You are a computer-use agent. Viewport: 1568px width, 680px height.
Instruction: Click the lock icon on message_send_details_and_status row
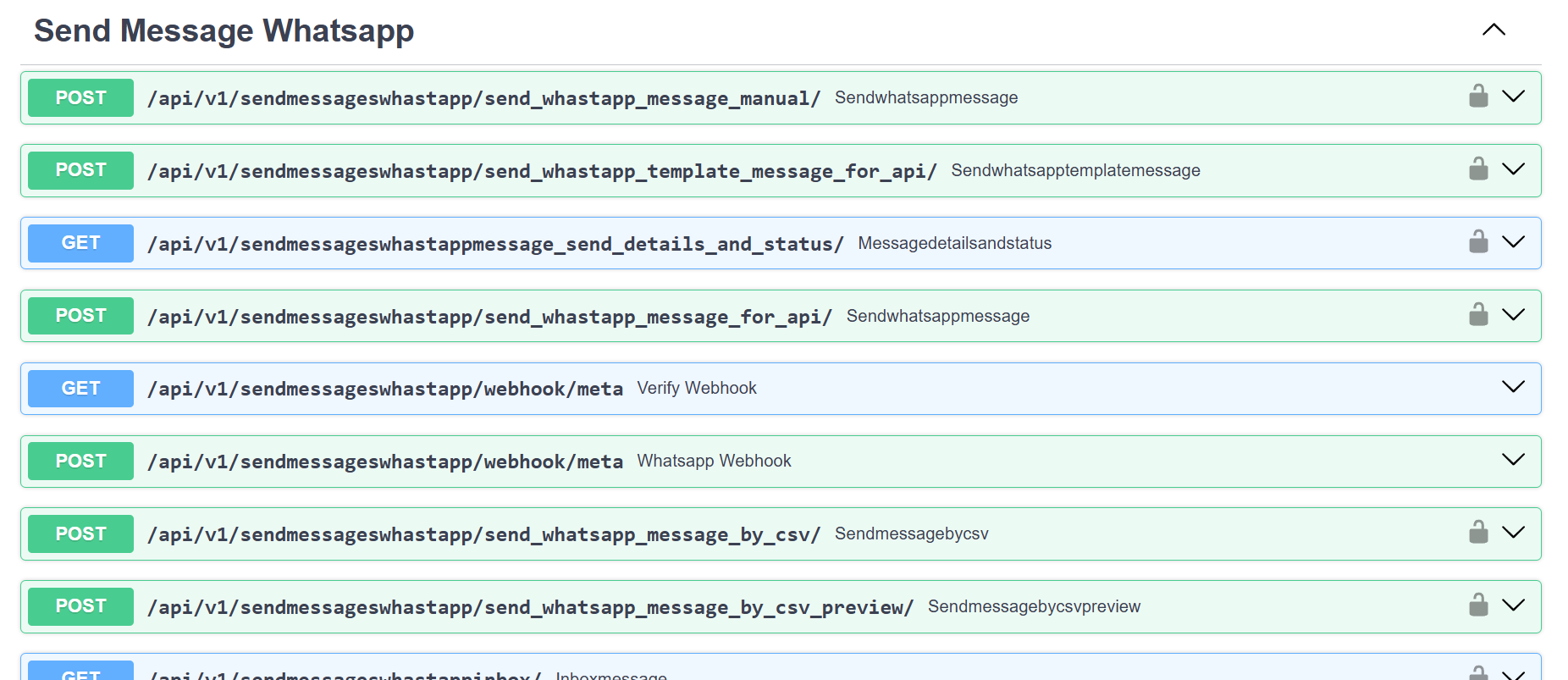coord(1478,242)
